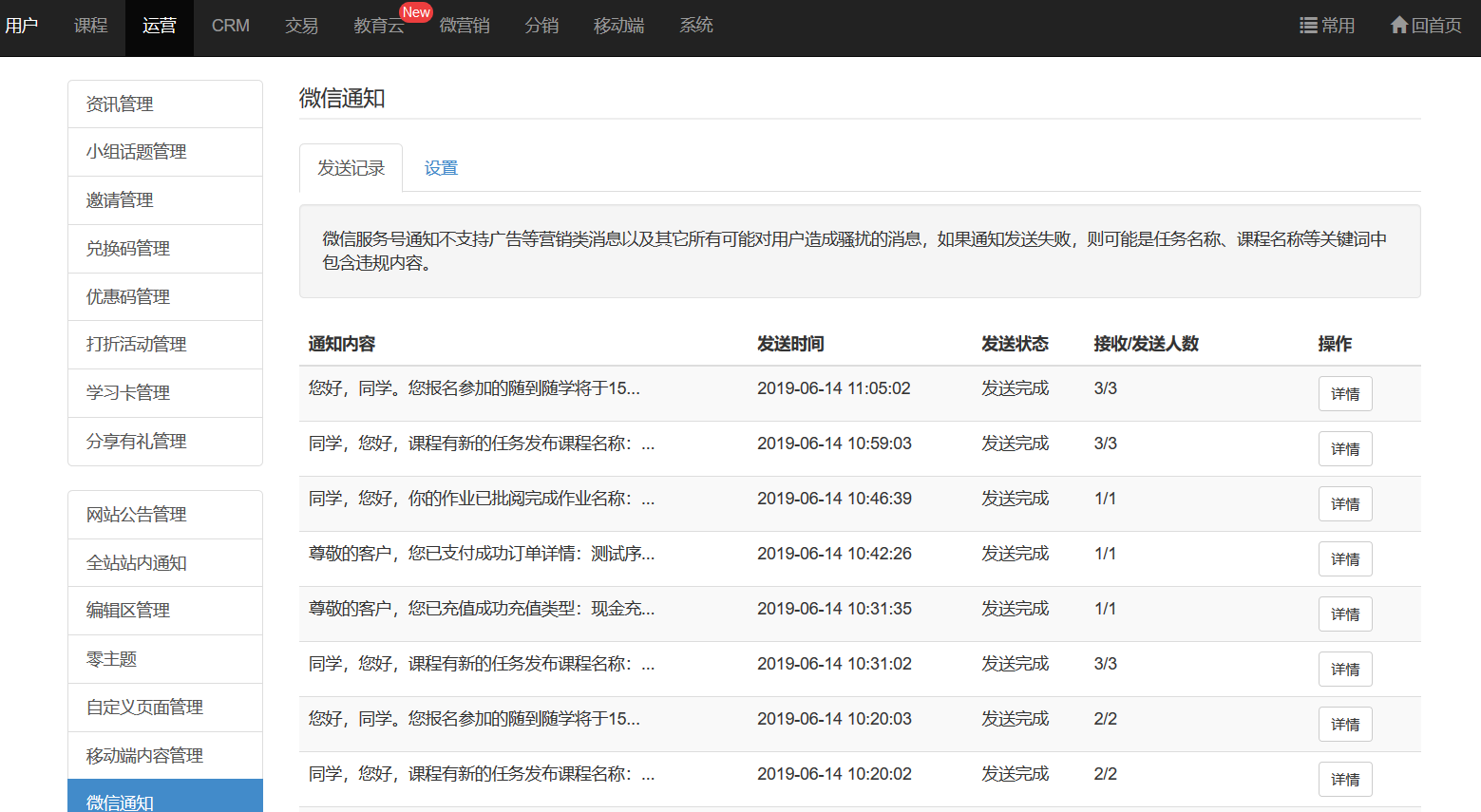Viewport: 1481px width, 812px height.
Task: Open the CRM menu in top navigation
Action: coord(230,26)
